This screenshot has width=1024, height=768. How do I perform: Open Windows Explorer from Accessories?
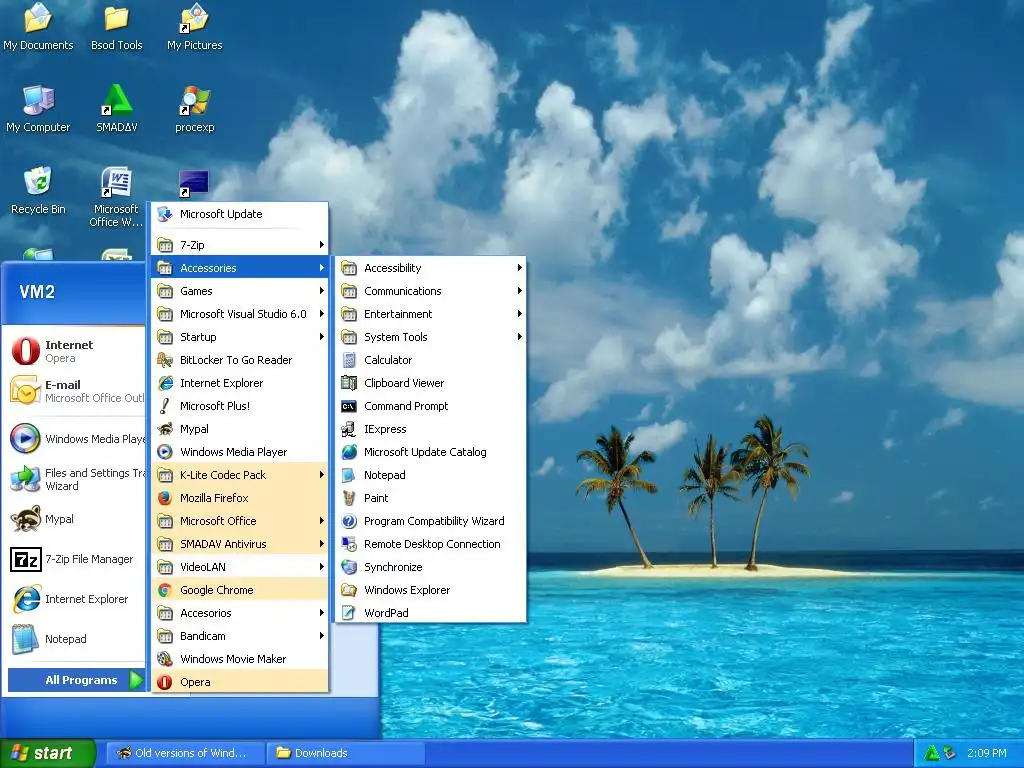point(430,590)
